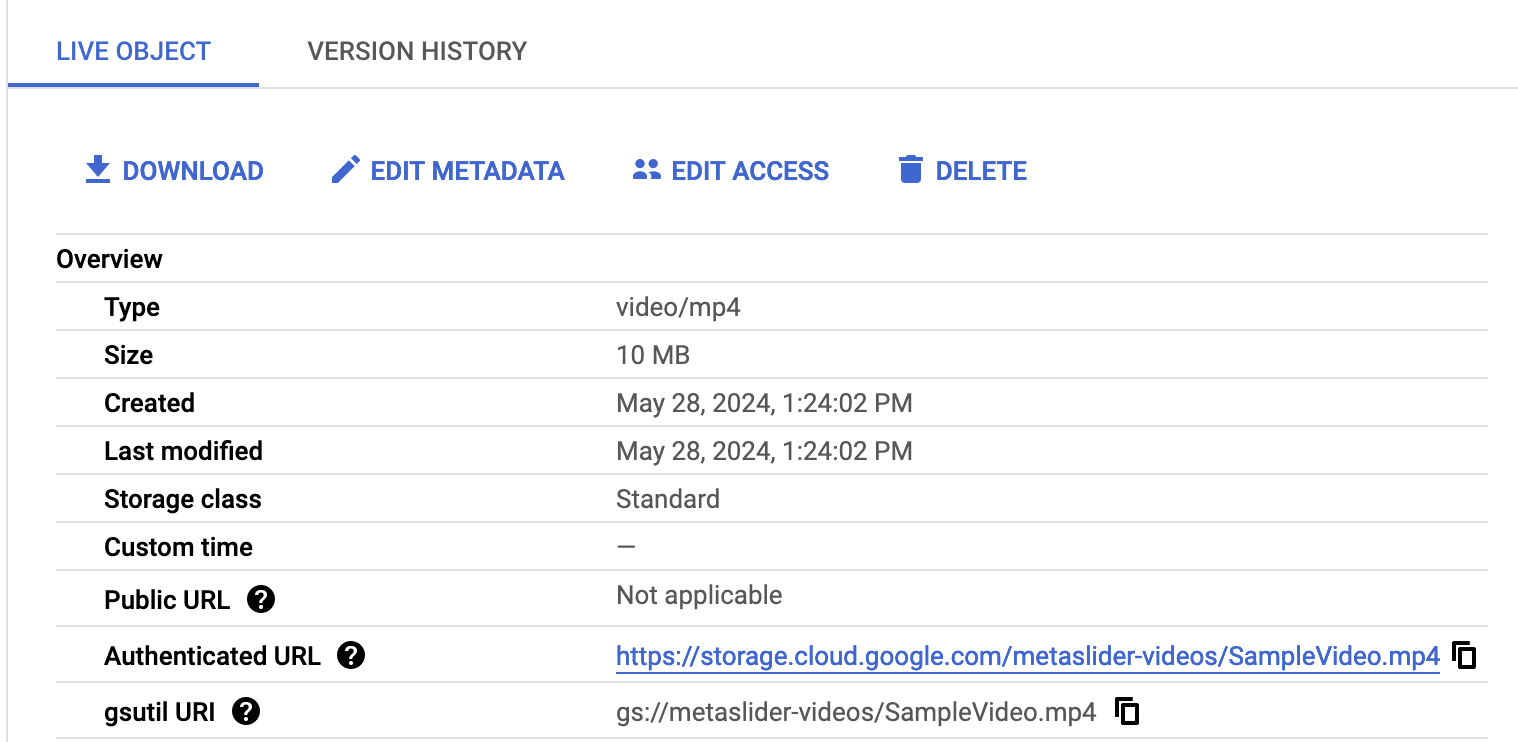Screen dimensions: 1518x742
Task: Copy the gsutil URI to clipboard
Action: 1127,712
